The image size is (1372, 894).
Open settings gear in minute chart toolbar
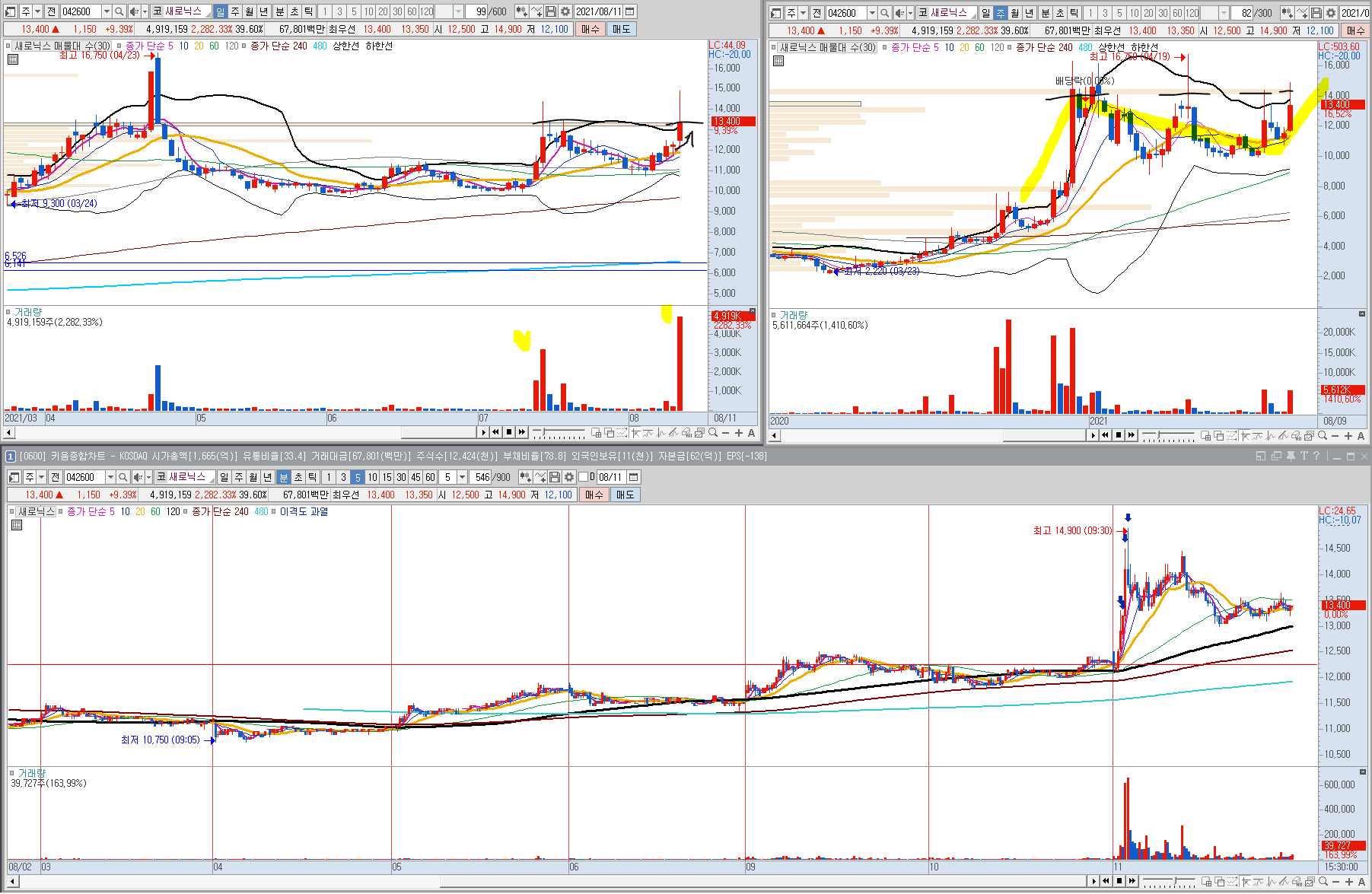tap(569, 477)
